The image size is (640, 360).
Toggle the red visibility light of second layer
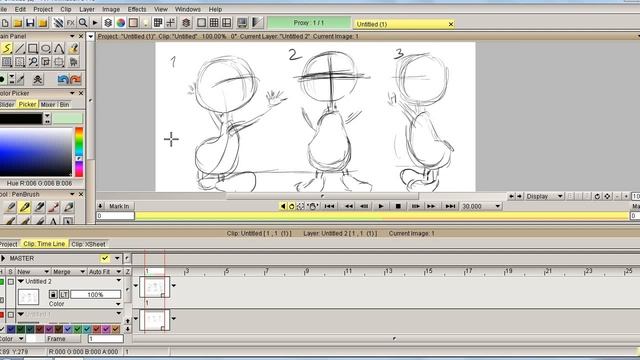[x=2, y=315]
